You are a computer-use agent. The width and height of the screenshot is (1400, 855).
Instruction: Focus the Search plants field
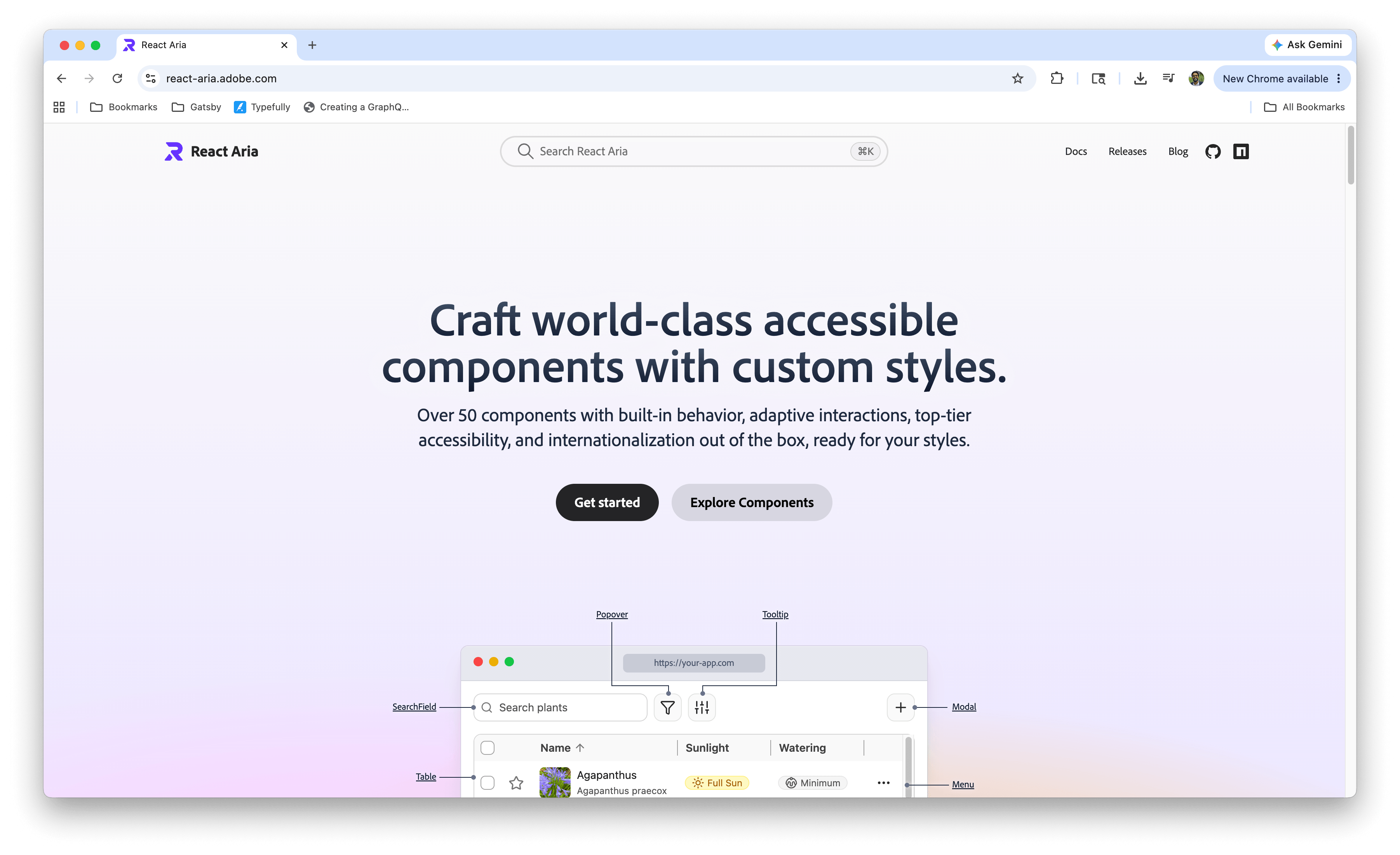(x=560, y=707)
